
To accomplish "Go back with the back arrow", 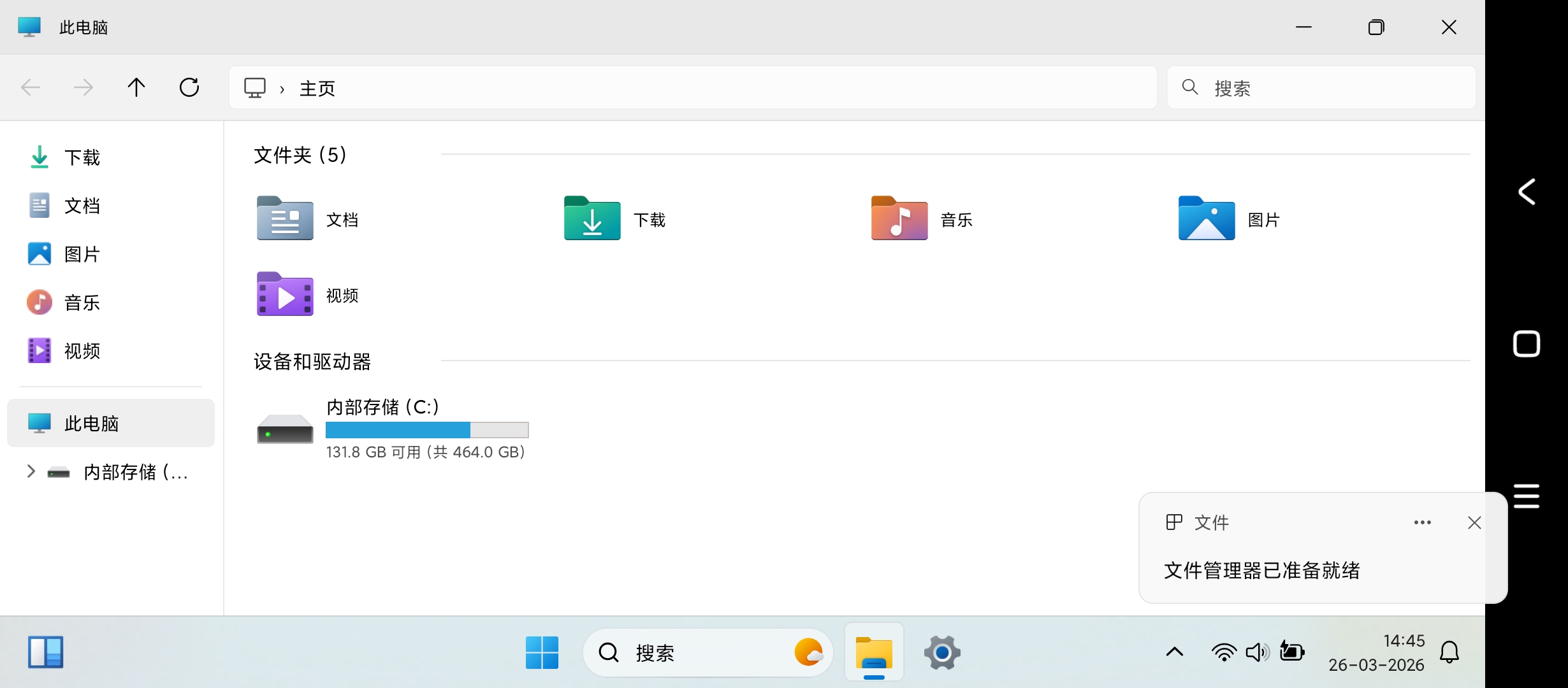I will pos(31,87).
